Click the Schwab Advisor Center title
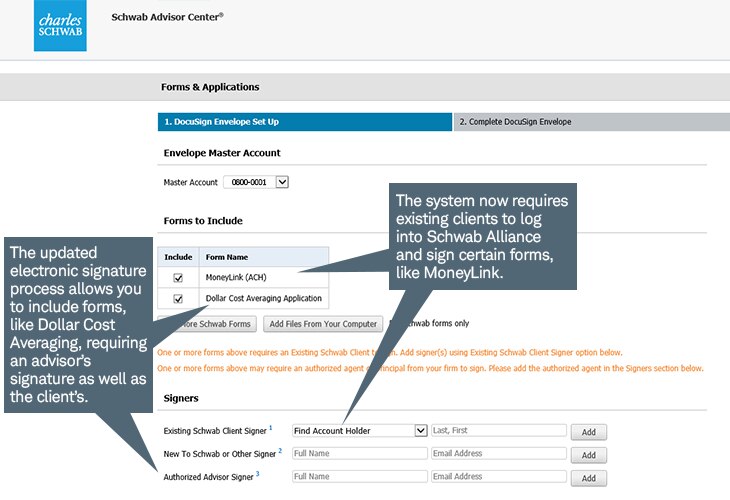The width and height of the screenshot is (730, 500). point(168,17)
